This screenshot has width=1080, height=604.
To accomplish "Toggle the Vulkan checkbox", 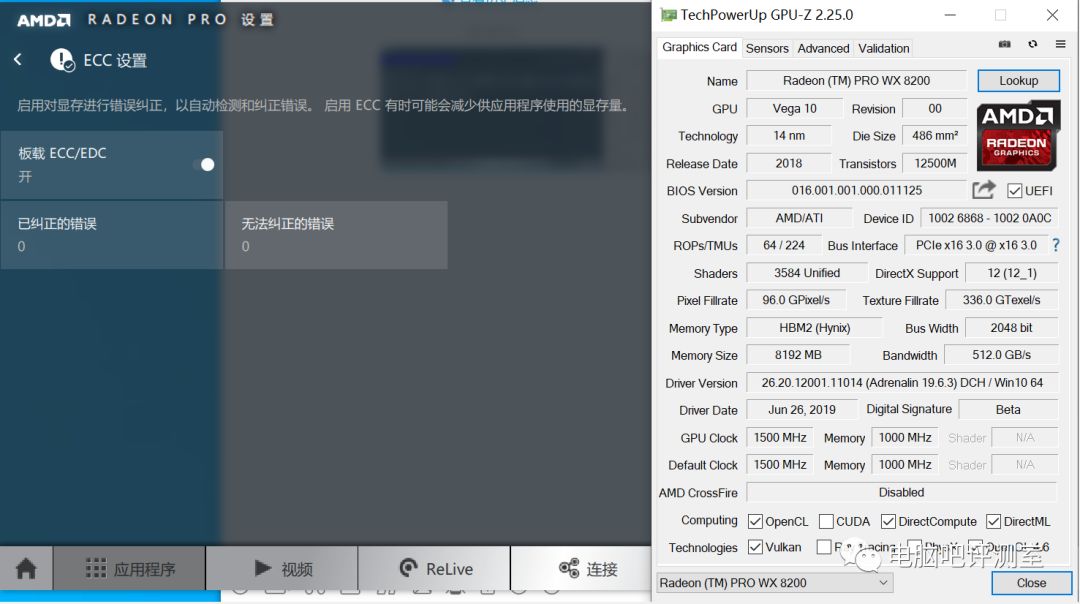I will pos(755,547).
